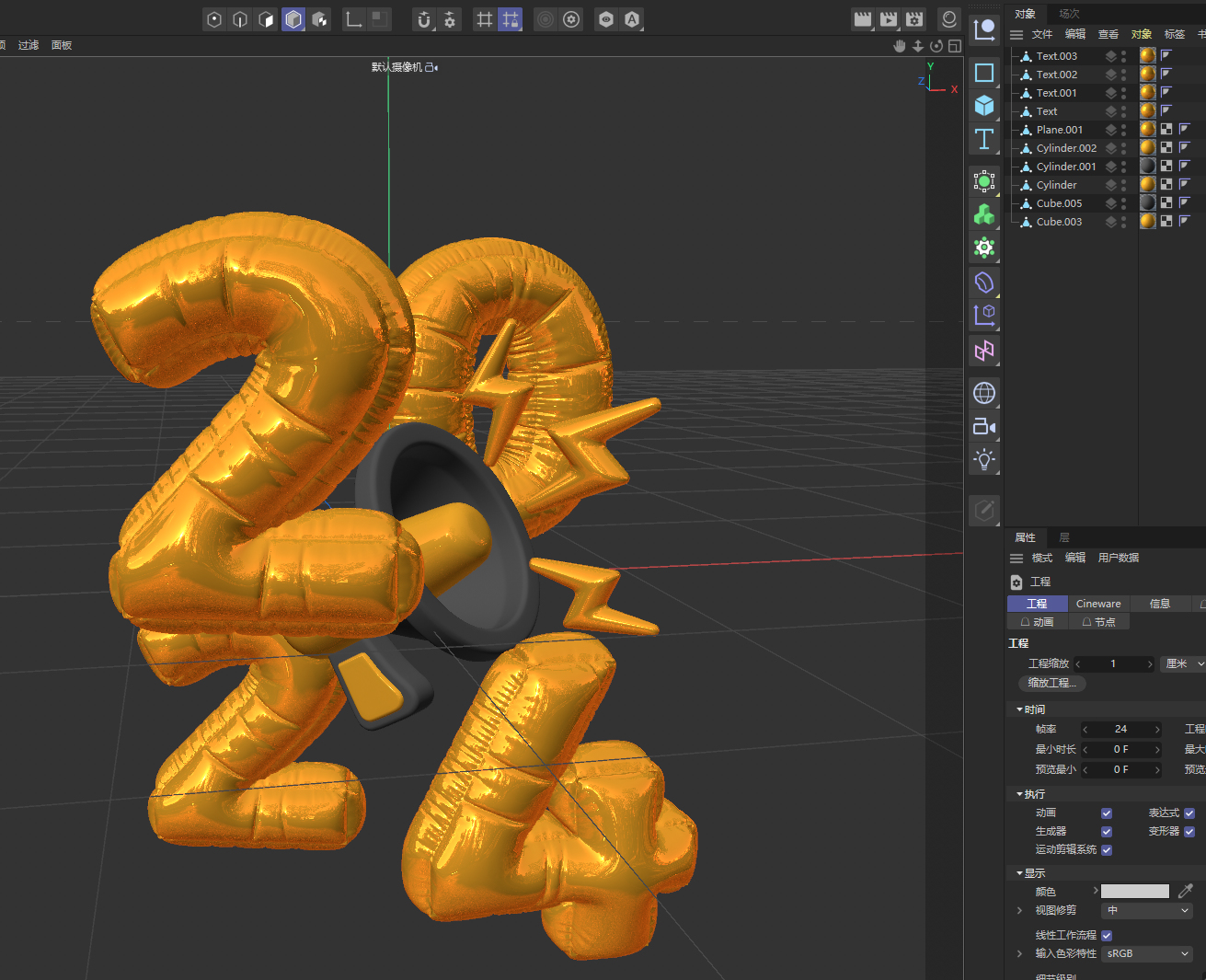Open the 查看 menu in object manager

[1108, 34]
